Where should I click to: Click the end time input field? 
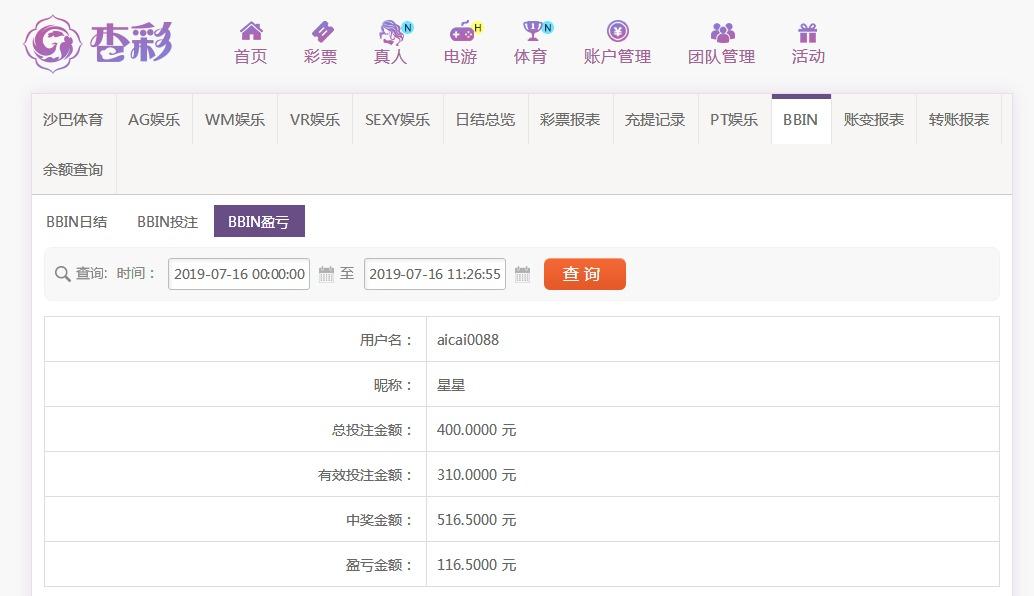tap(435, 274)
